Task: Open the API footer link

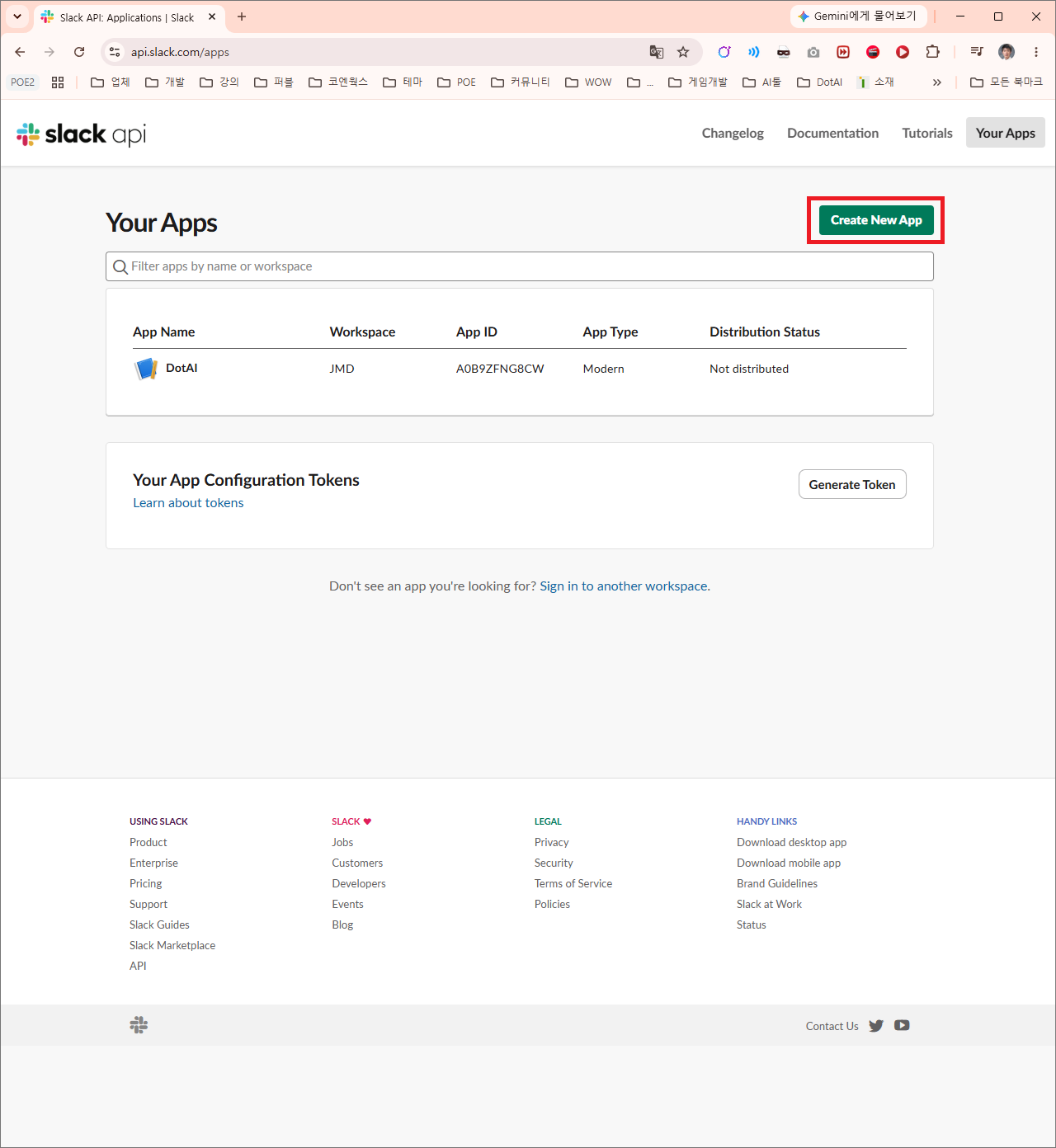Action: point(138,966)
